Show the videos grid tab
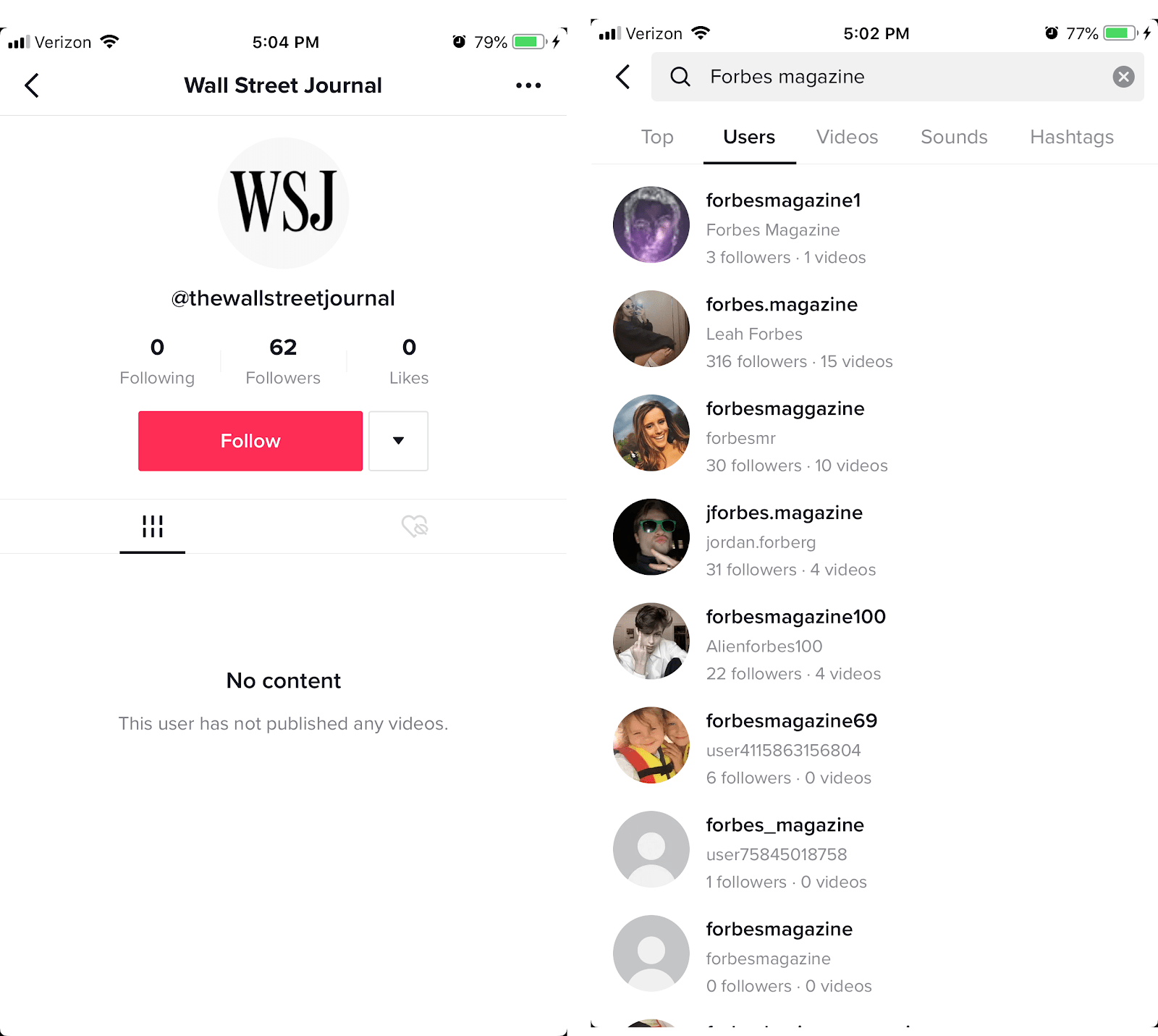 click(153, 526)
